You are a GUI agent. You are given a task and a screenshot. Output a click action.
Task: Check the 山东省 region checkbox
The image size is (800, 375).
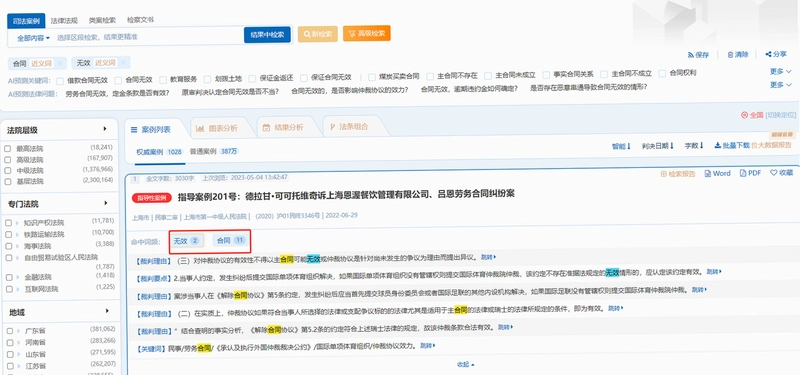[x=10, y=354]
